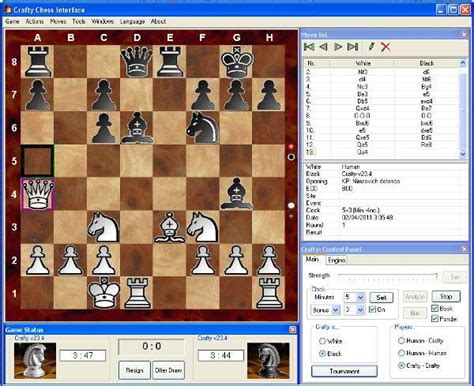The height and width of the screenshot is (386, 474).
Task: Select the black bishop on d6
Action: [x=136, y=128]
